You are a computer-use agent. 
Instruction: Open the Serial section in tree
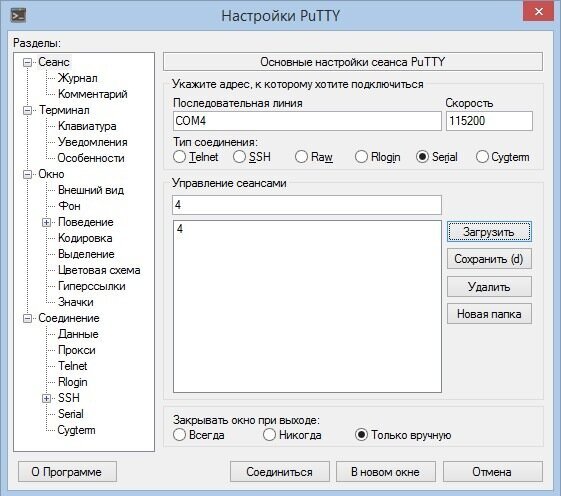click(x=70, y=414)
